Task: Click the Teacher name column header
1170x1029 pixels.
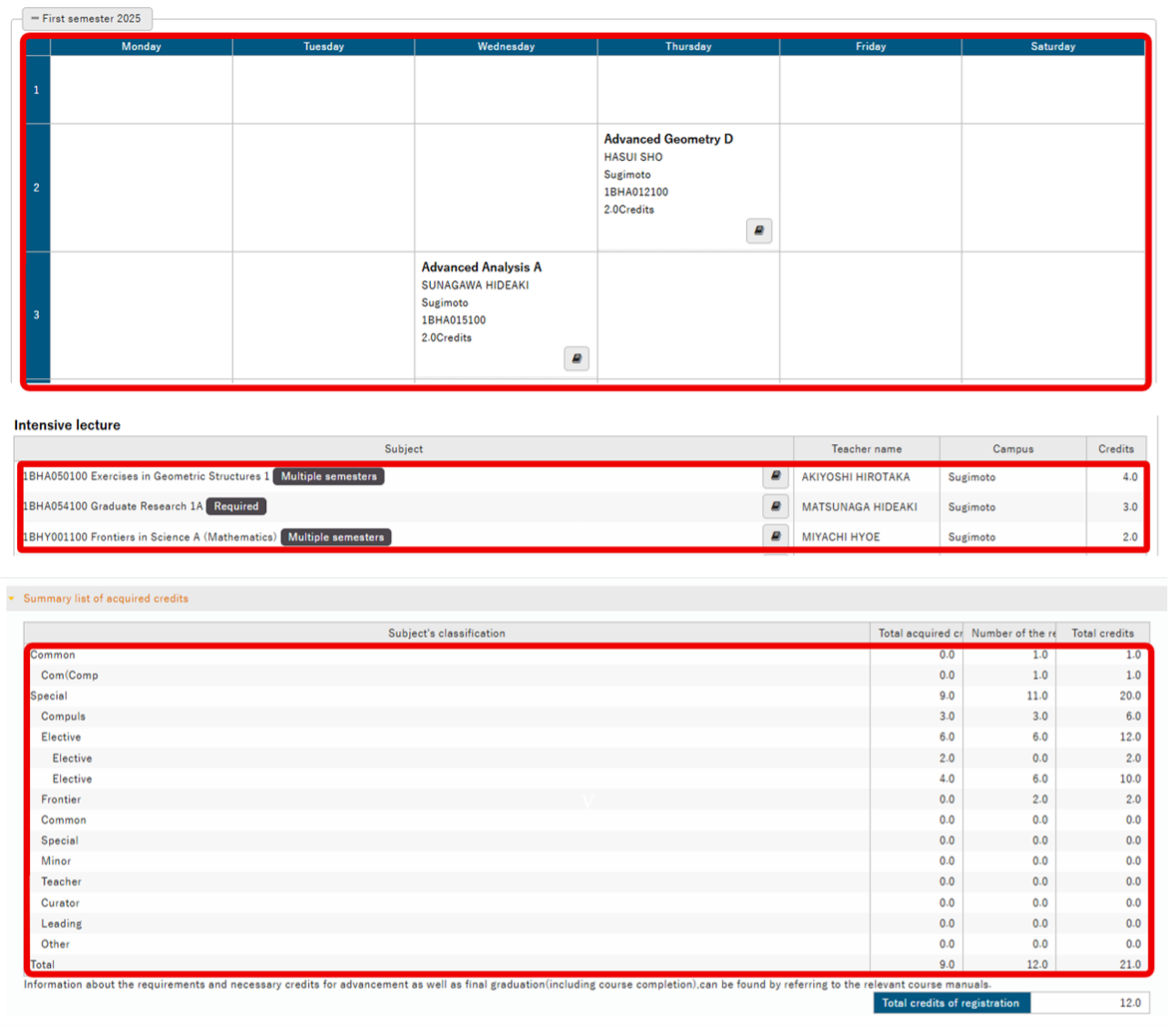Action: click(866, 449)
